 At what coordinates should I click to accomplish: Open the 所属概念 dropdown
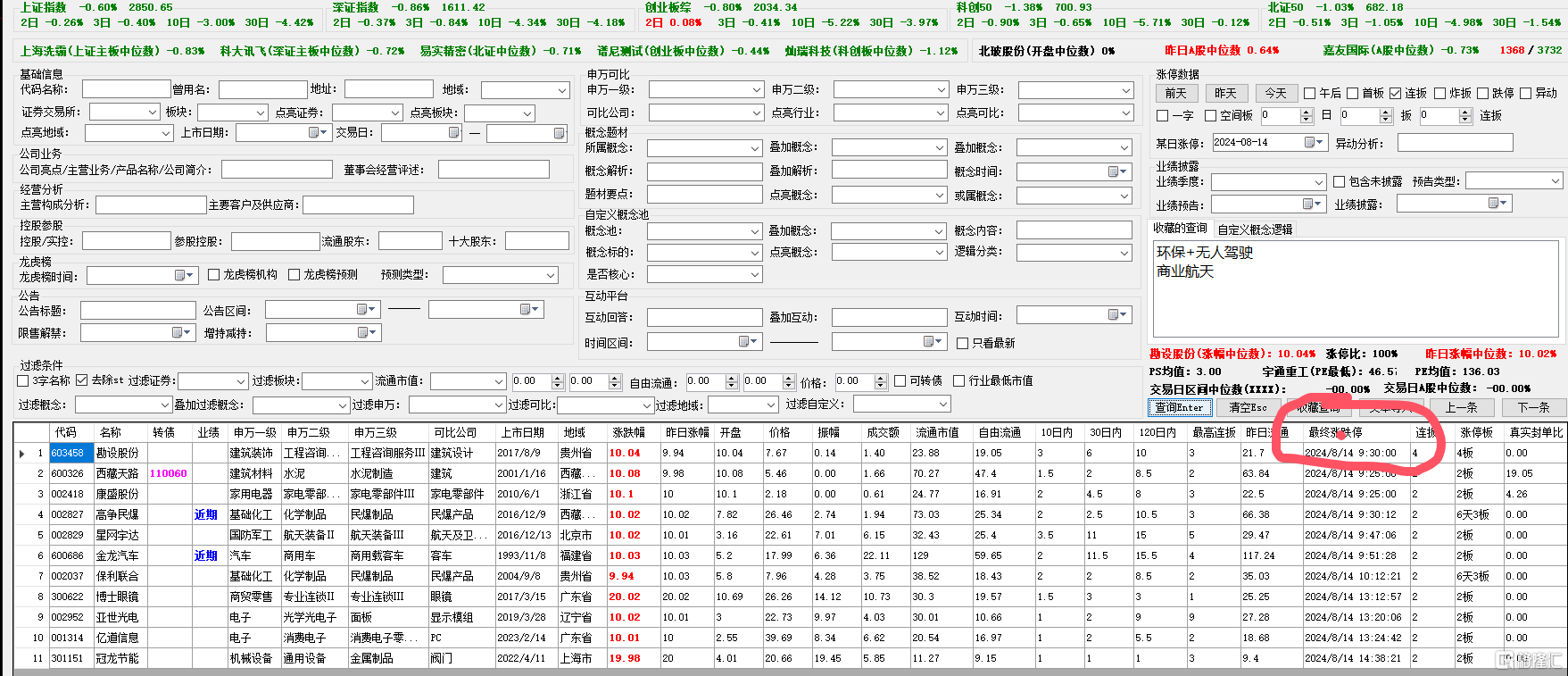(x=755, y=148)
